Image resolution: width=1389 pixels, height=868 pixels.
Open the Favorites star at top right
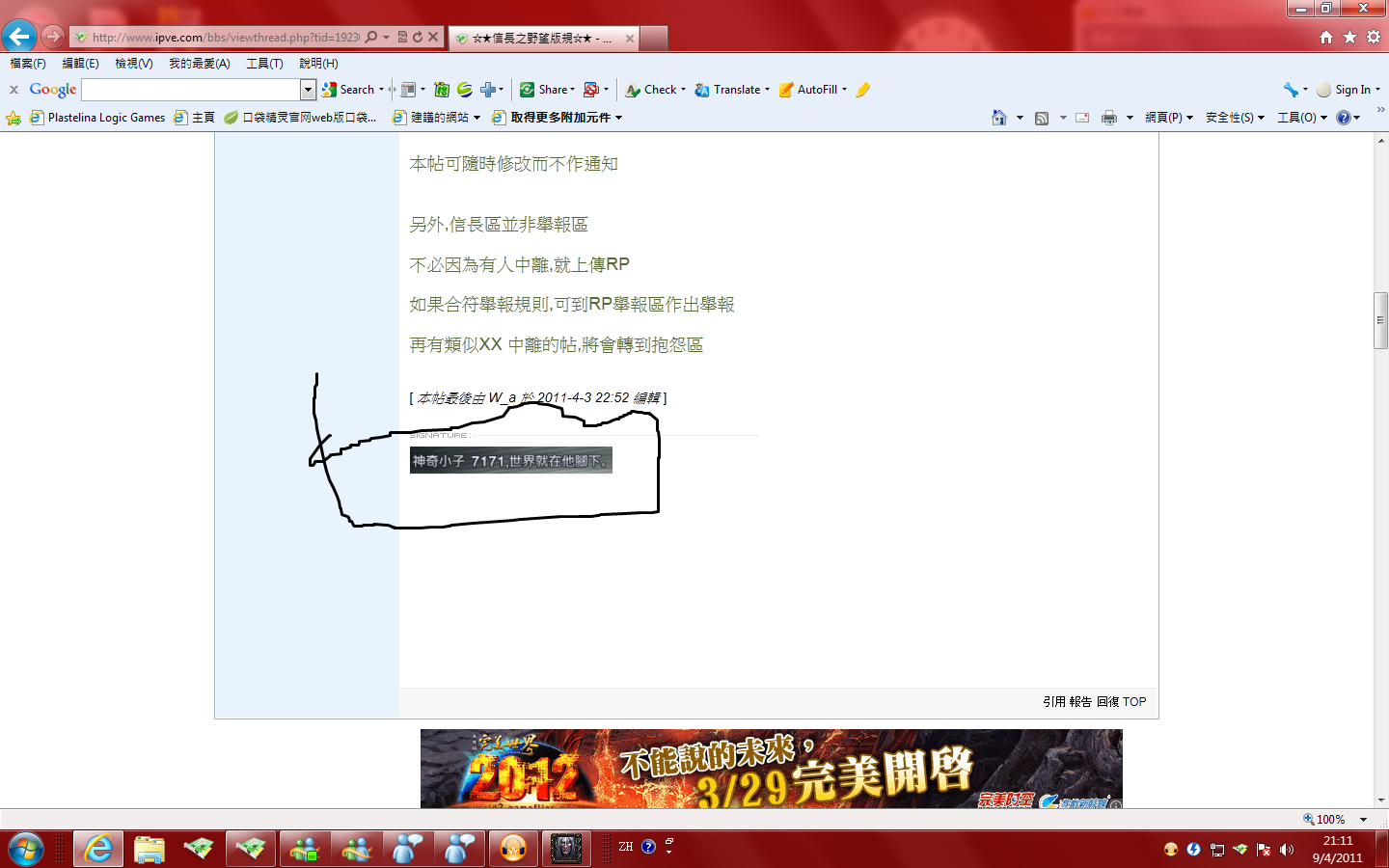point(1349,37)
